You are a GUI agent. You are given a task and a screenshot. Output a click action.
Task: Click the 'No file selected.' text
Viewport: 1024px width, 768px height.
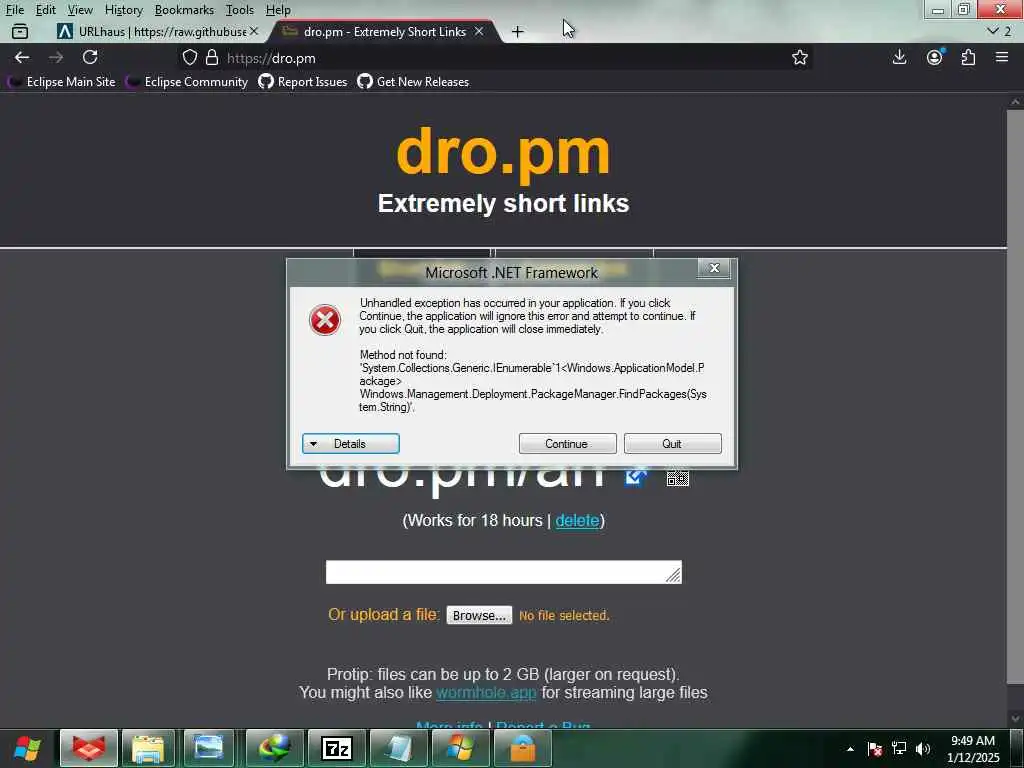564,615
